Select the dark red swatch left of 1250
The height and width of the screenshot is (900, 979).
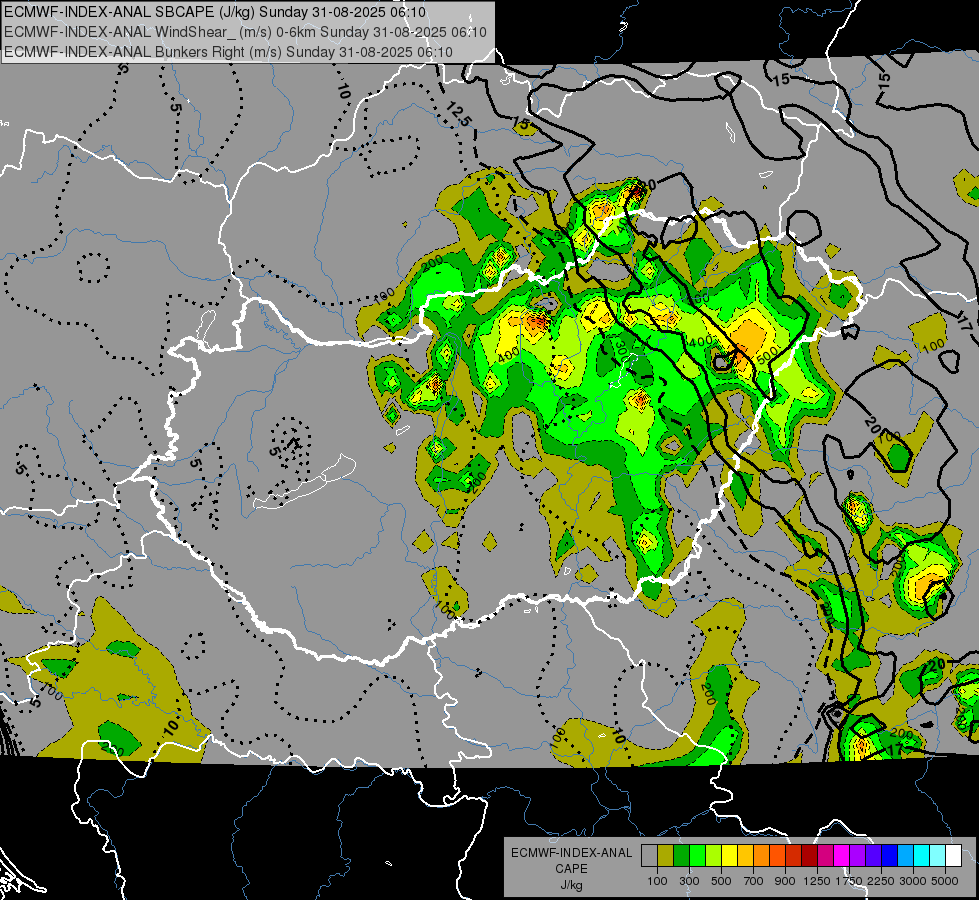tap(810, 856)
